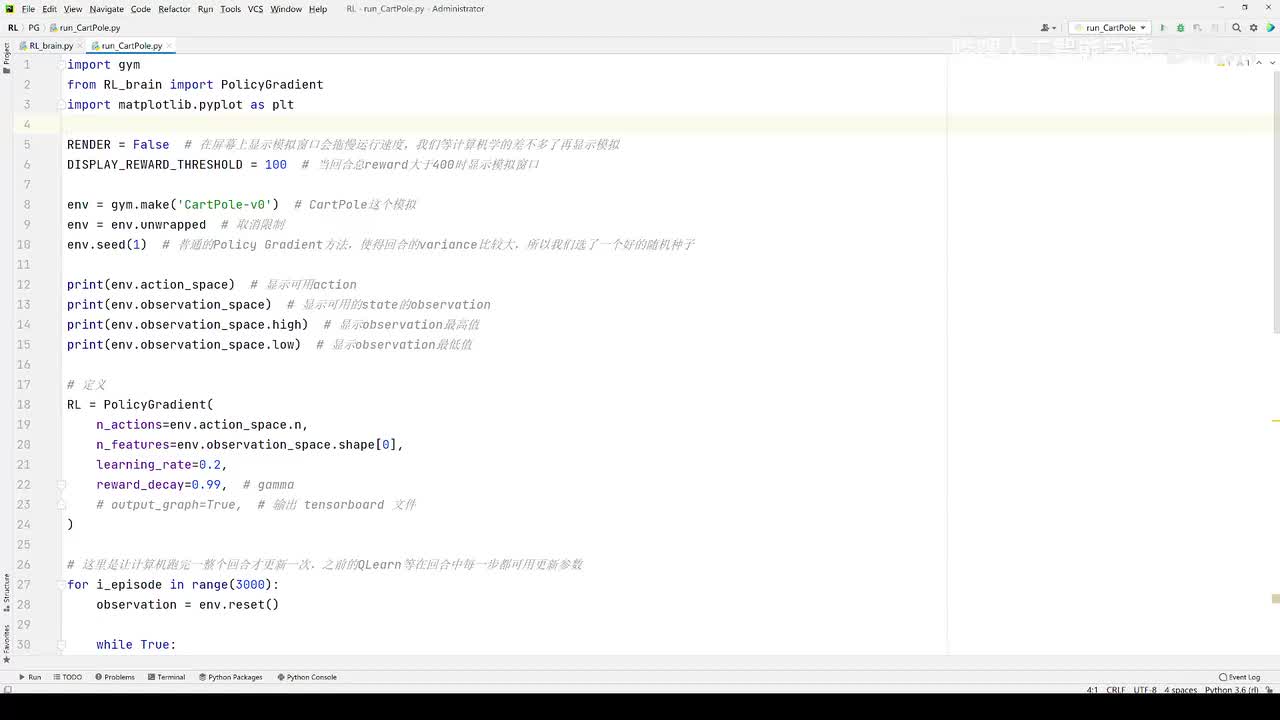1280x720 pixels.
Task: Click the PyCharm logo in title bar
Action: pos(10,9)
